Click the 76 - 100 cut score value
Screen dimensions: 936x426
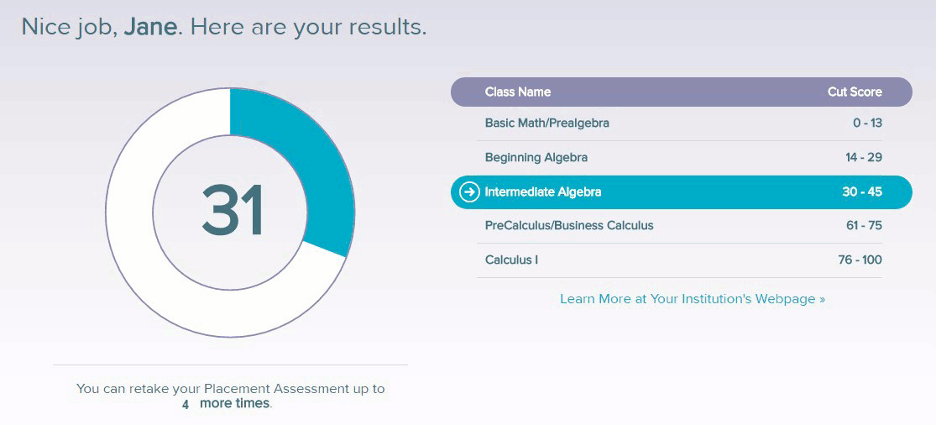point(860,260)
